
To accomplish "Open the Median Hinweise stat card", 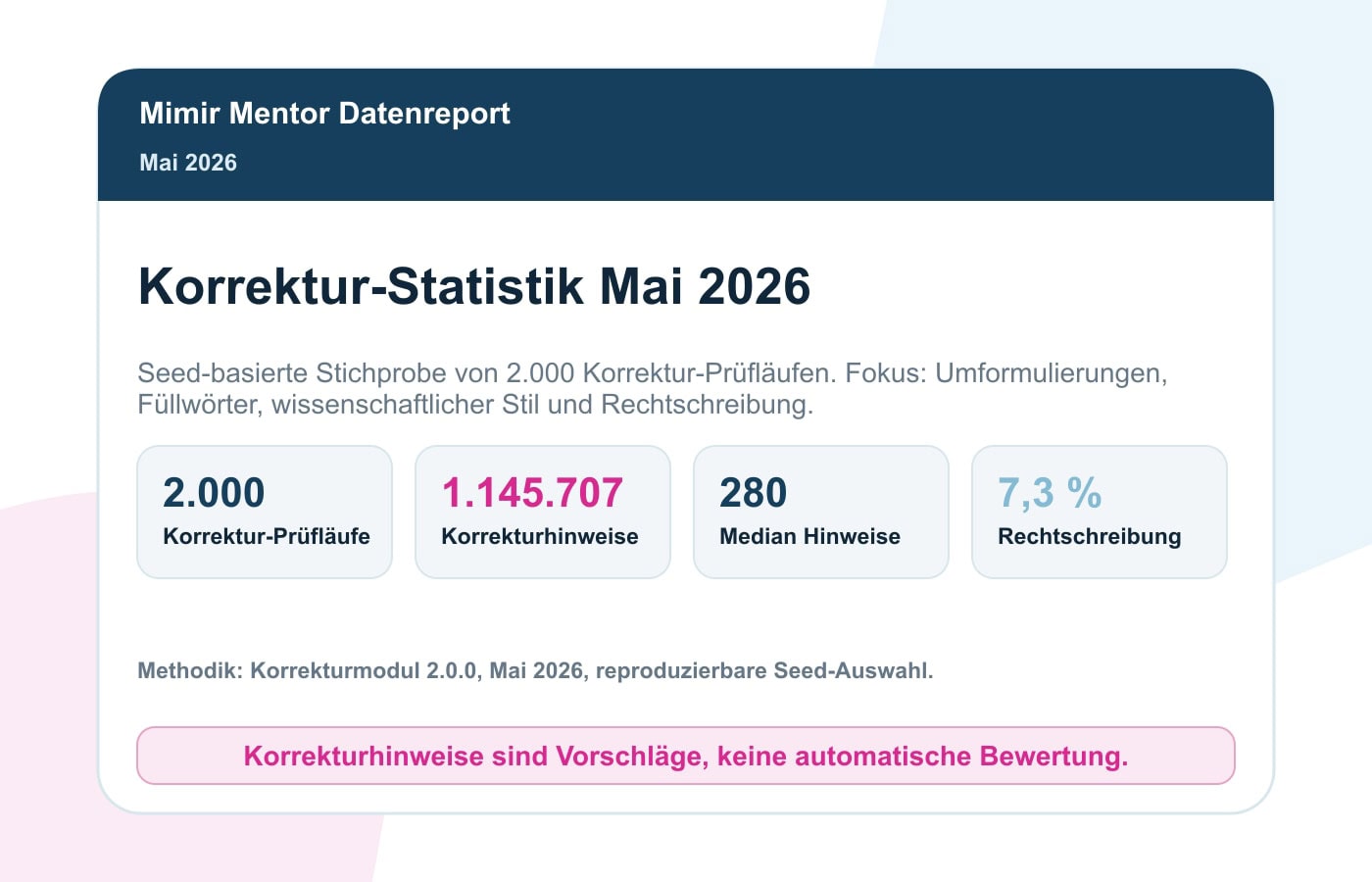I will click(x=821, y=512).
